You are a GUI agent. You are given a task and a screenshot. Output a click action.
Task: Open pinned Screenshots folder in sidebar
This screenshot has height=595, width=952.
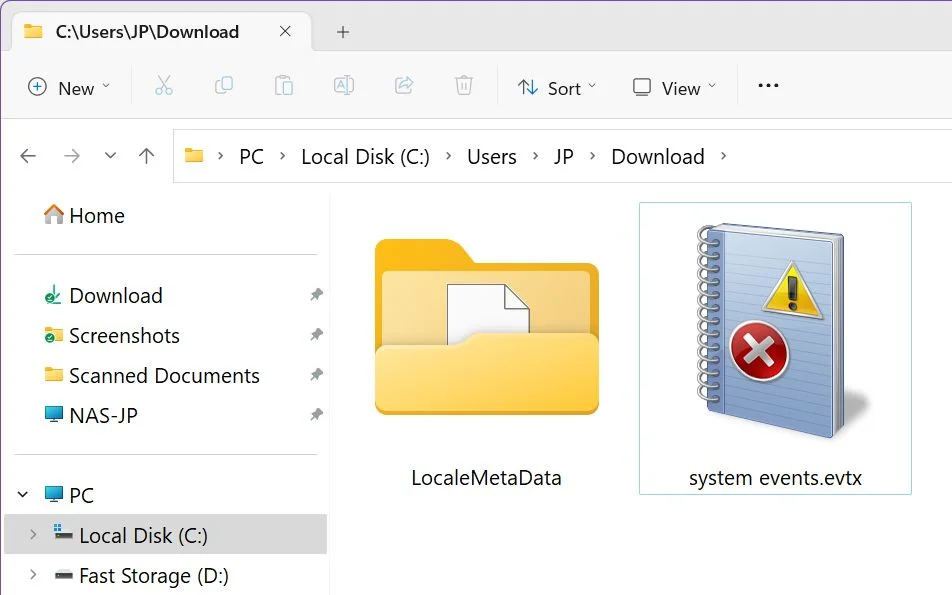[112, 336]
